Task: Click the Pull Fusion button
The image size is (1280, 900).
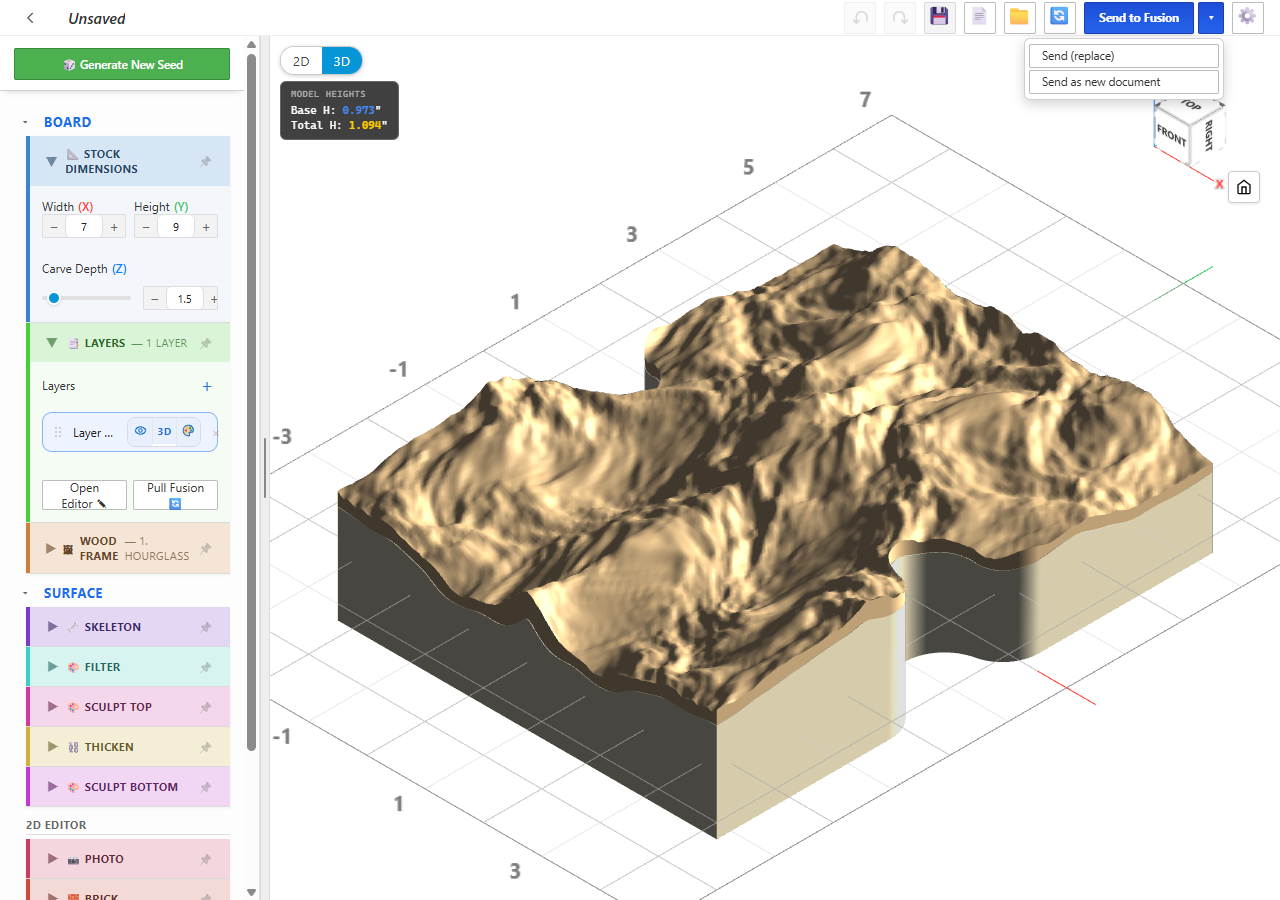Action: (175, 495)
